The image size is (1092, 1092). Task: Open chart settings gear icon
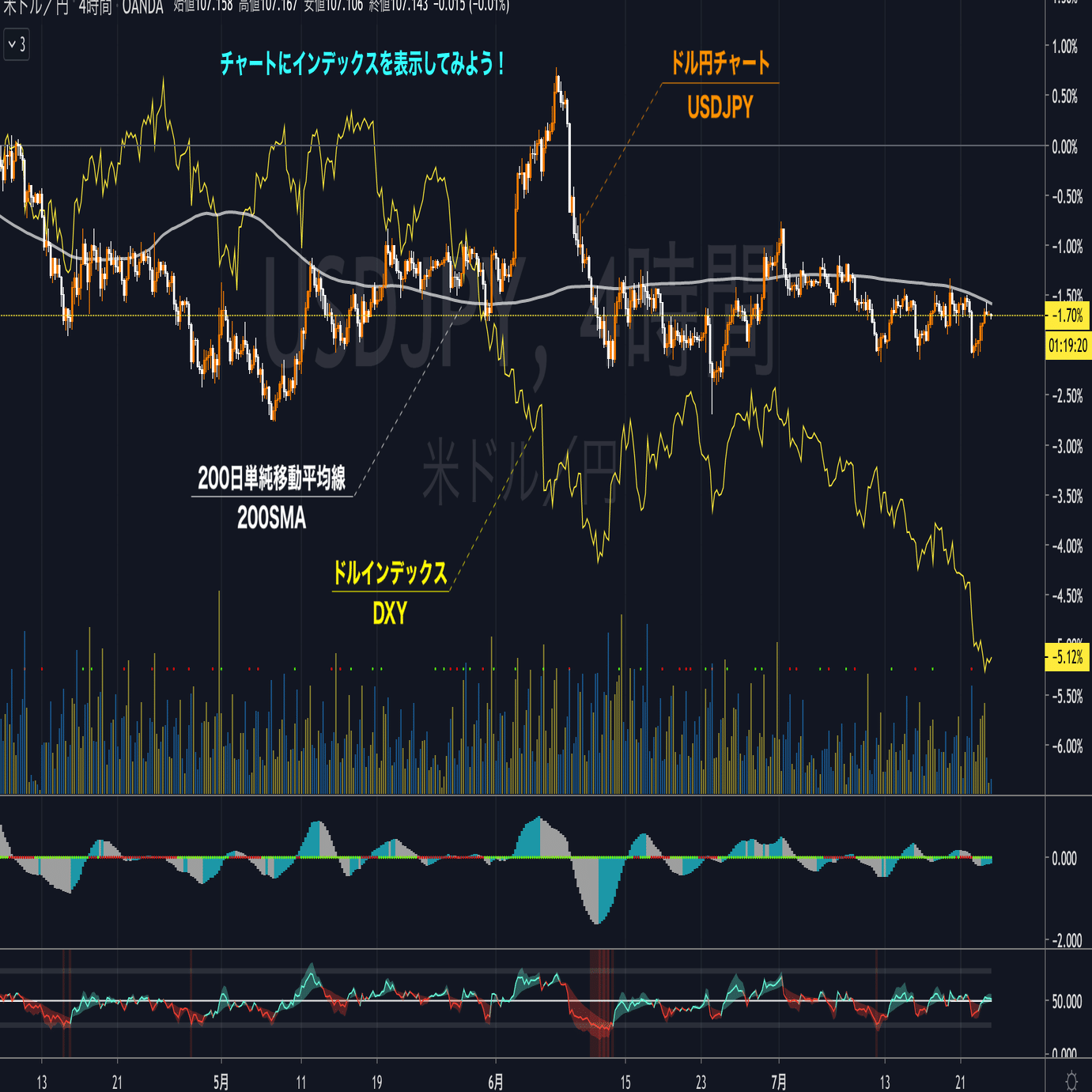tap(1071, 1079)
